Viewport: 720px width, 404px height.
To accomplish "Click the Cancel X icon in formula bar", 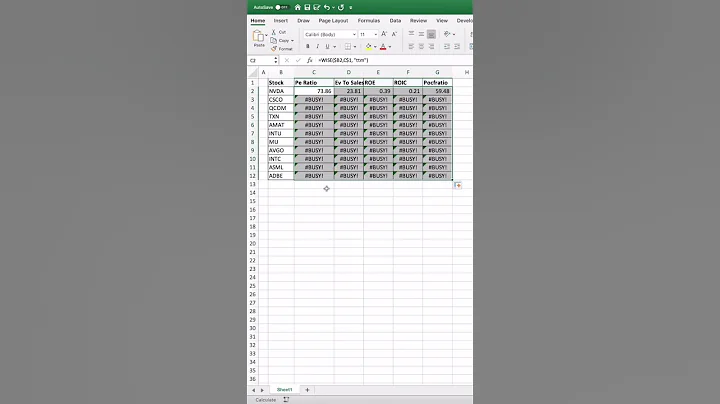I will tap(287, 60).
